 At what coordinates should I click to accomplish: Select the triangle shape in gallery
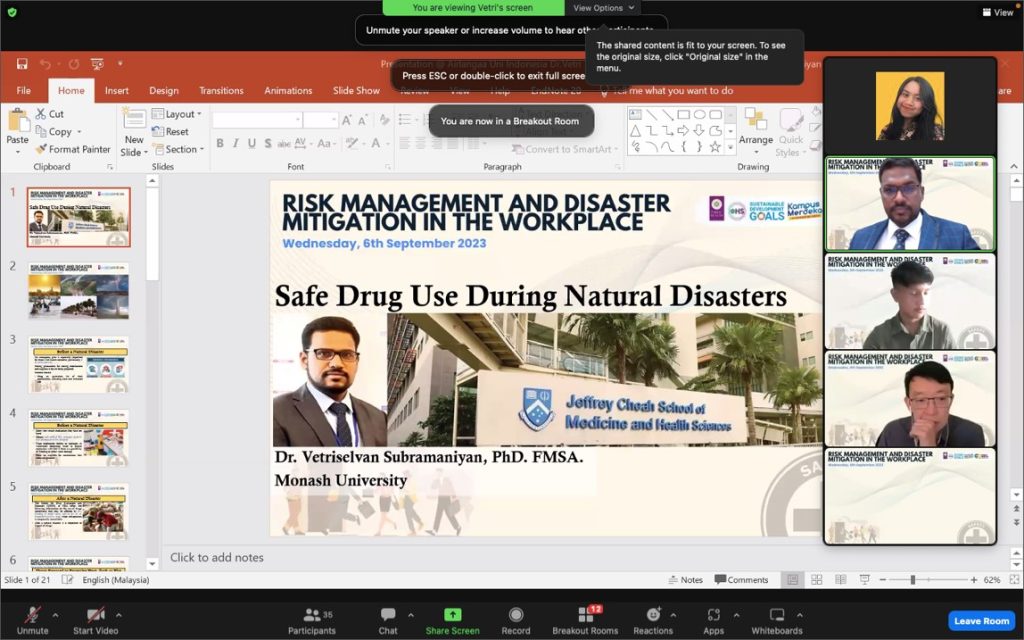(x=635, y=131)
